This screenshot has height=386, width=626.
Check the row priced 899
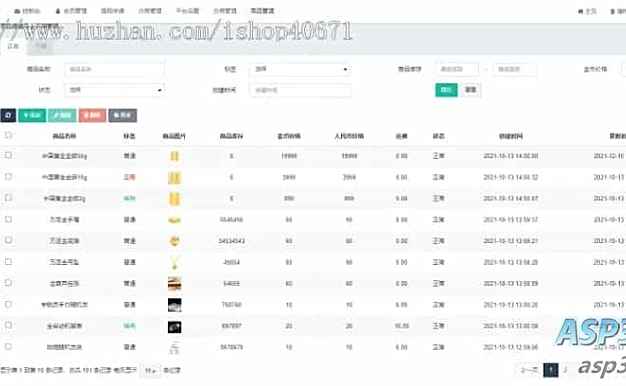coord(8,198)
